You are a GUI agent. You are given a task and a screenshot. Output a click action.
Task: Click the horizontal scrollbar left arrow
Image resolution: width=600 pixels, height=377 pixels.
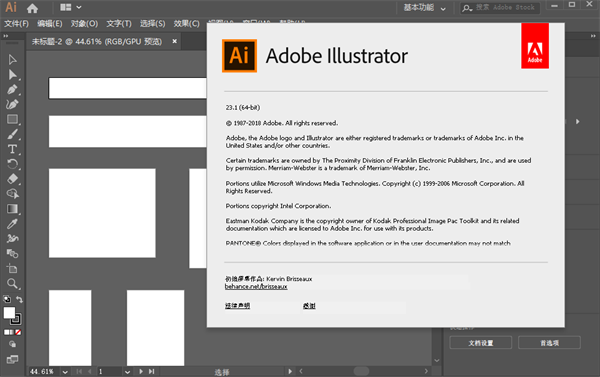pyautogui.click(x=301, y=371)
